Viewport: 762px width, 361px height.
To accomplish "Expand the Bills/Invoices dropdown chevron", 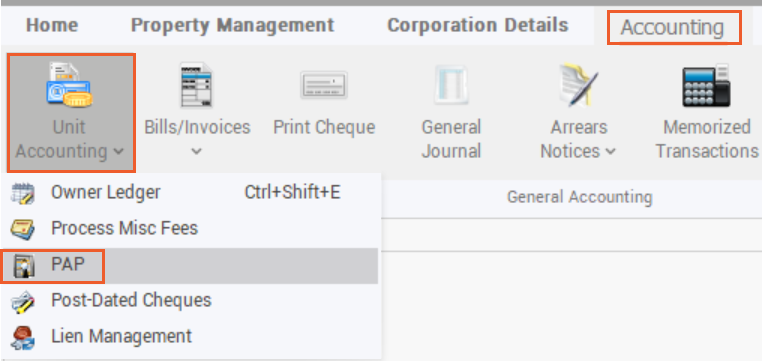I will click(x=196, y=152).
